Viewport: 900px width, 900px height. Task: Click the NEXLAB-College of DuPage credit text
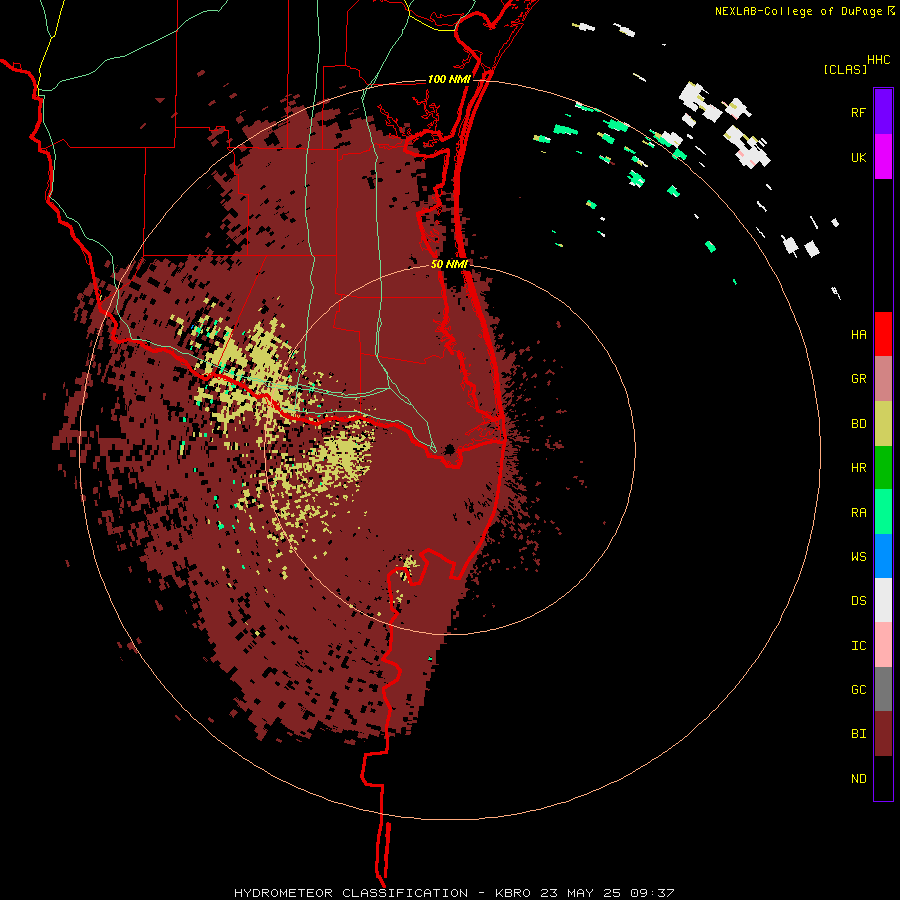tap(798, 11)
